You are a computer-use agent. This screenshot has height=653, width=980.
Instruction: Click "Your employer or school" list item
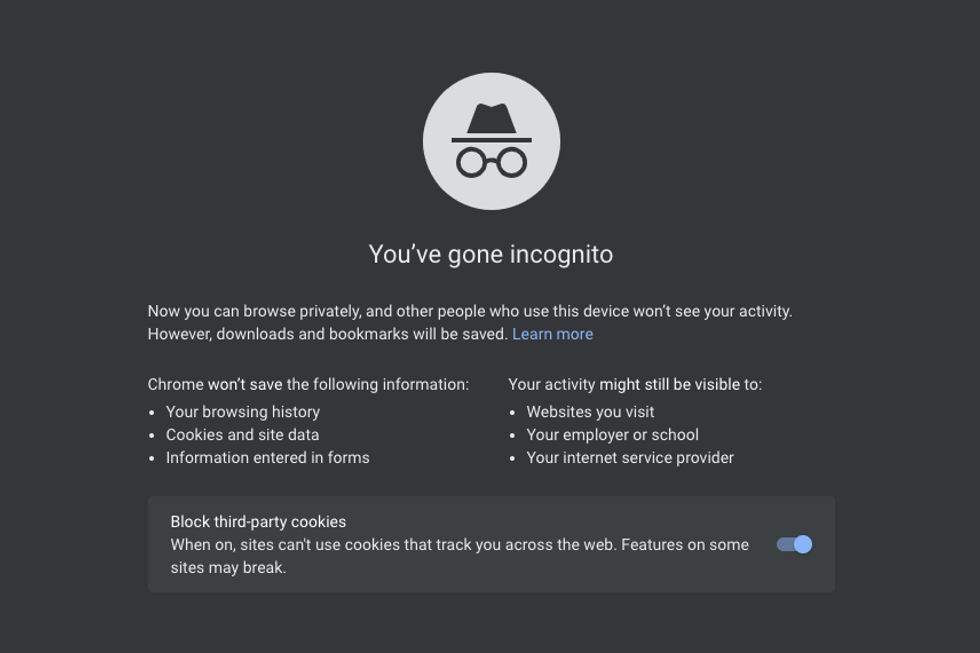612,435
